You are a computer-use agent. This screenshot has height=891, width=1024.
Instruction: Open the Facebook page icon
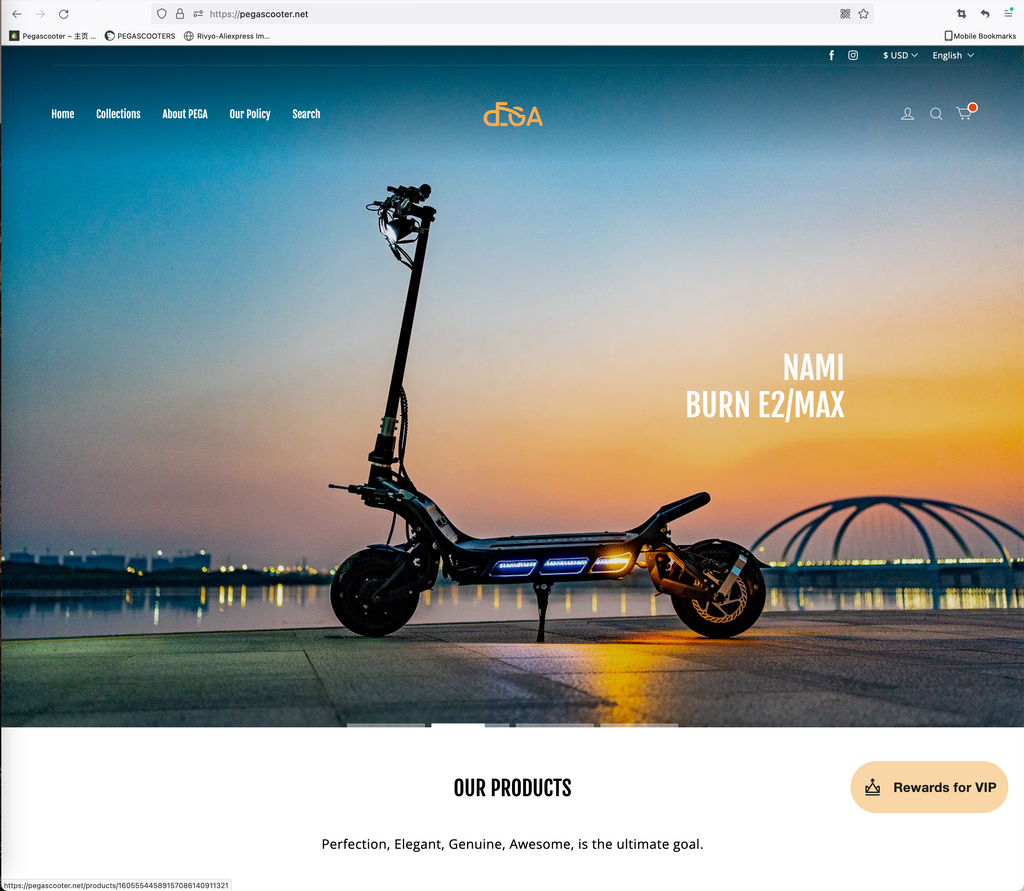(831, 56)
